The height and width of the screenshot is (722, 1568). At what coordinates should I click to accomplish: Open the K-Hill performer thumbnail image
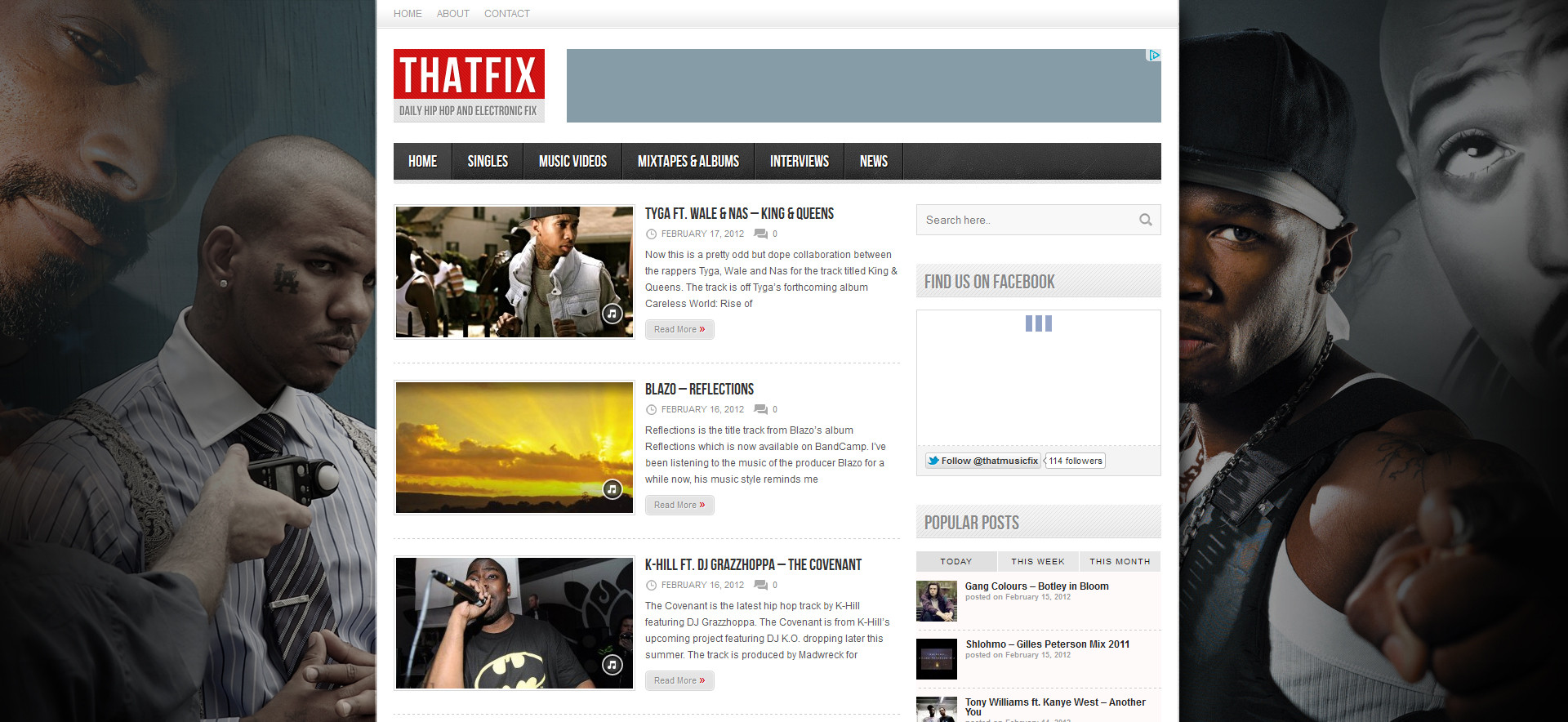pos(514,623)
